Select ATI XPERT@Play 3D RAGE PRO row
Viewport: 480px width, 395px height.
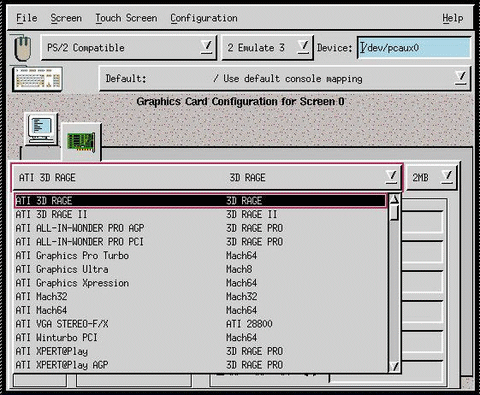point(201,351)
